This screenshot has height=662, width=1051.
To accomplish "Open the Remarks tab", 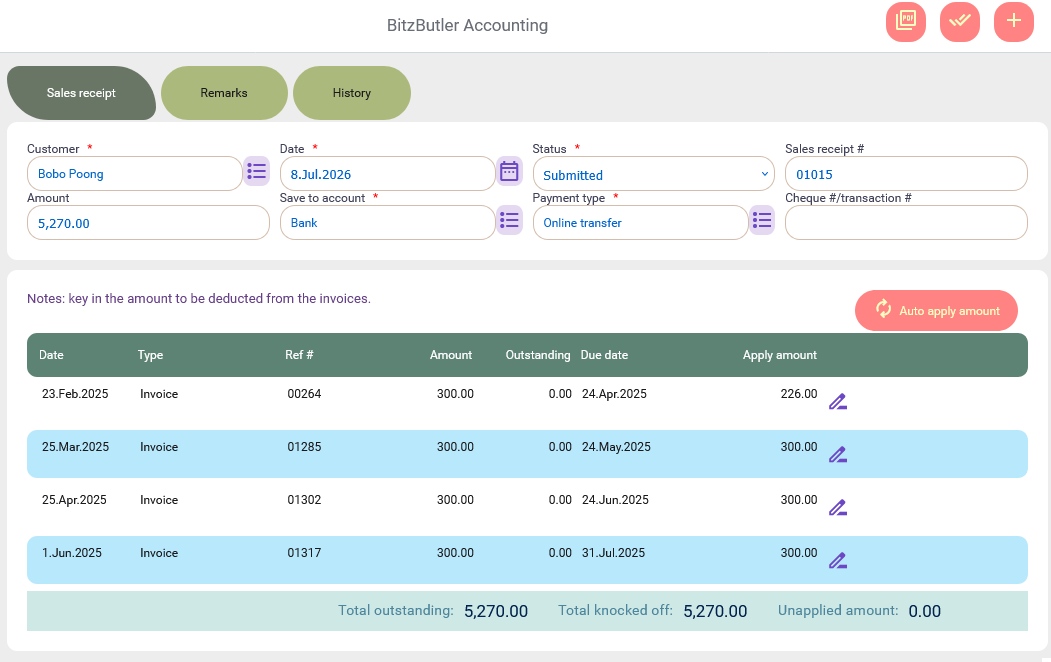I will [224, 93].
